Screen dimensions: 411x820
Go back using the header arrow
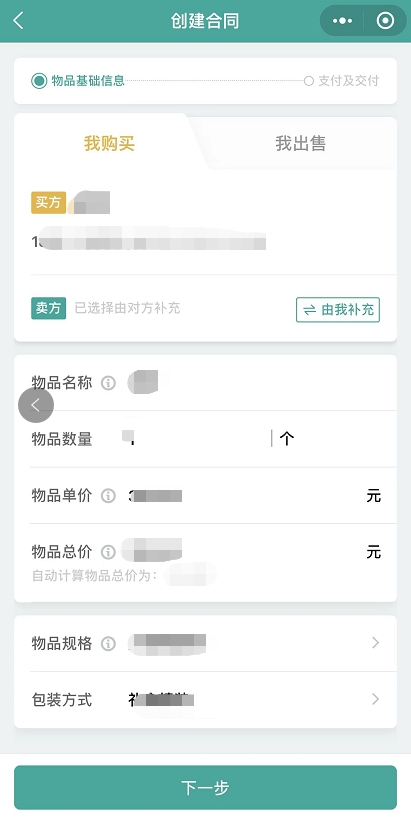[x=18, y=21]
